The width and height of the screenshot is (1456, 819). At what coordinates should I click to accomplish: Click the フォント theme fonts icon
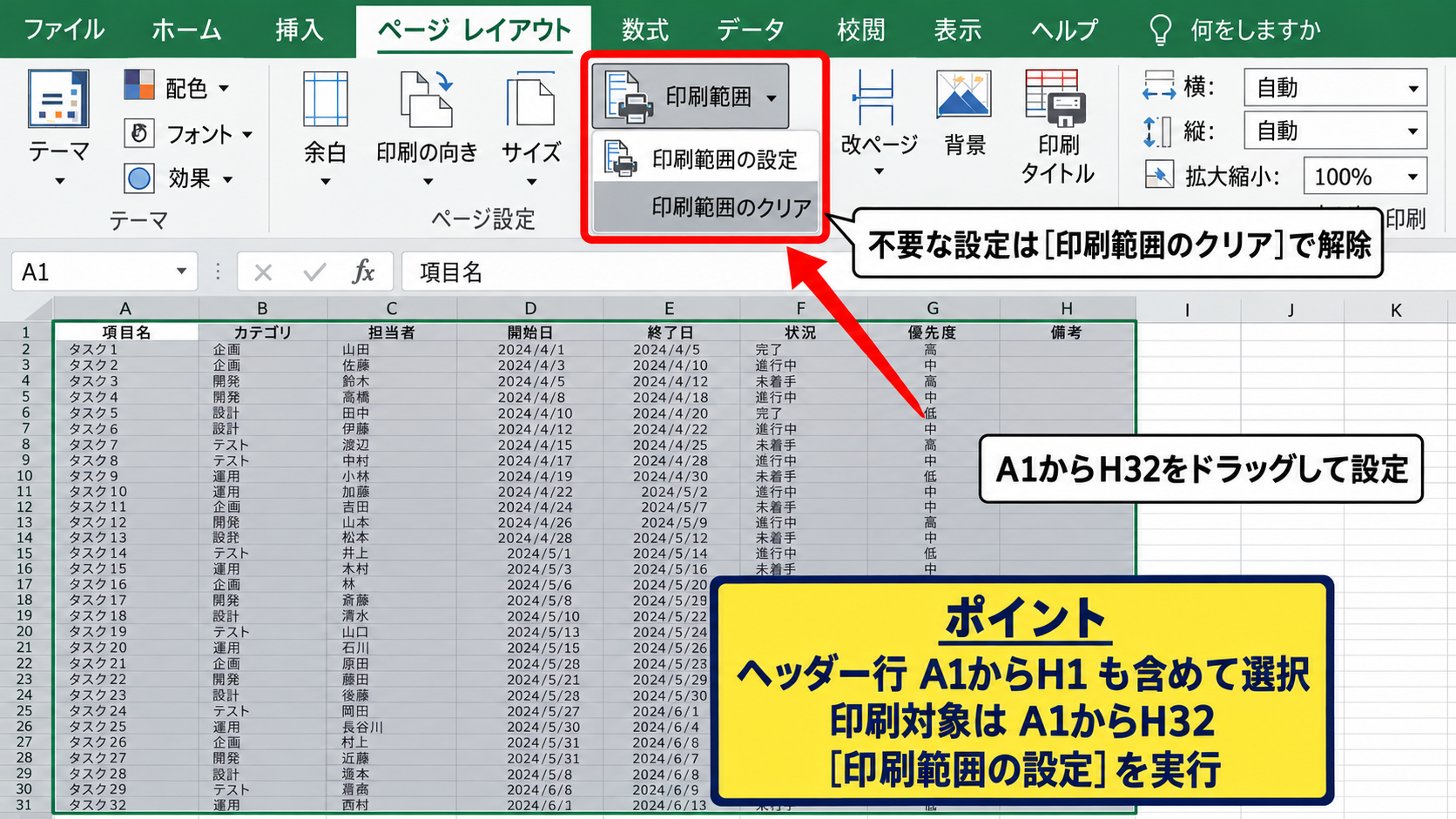coord(139,133)
